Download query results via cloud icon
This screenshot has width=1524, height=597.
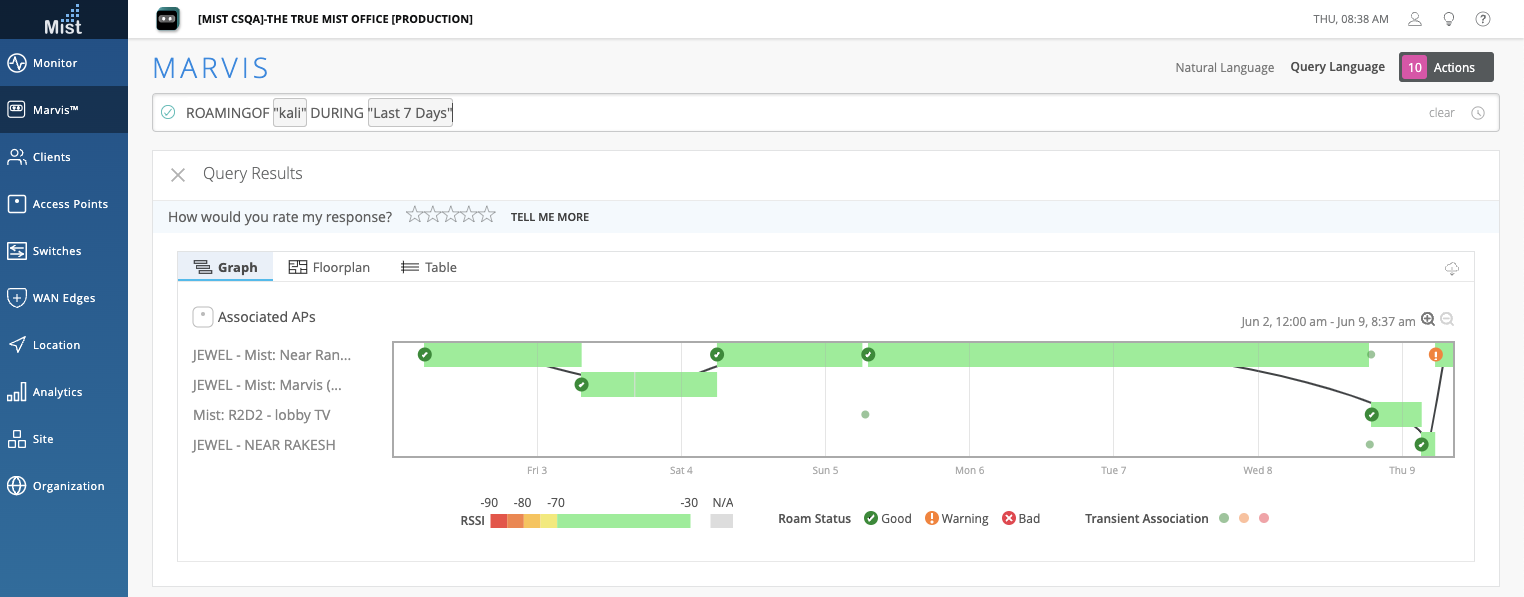click(x=1452, y=268)
